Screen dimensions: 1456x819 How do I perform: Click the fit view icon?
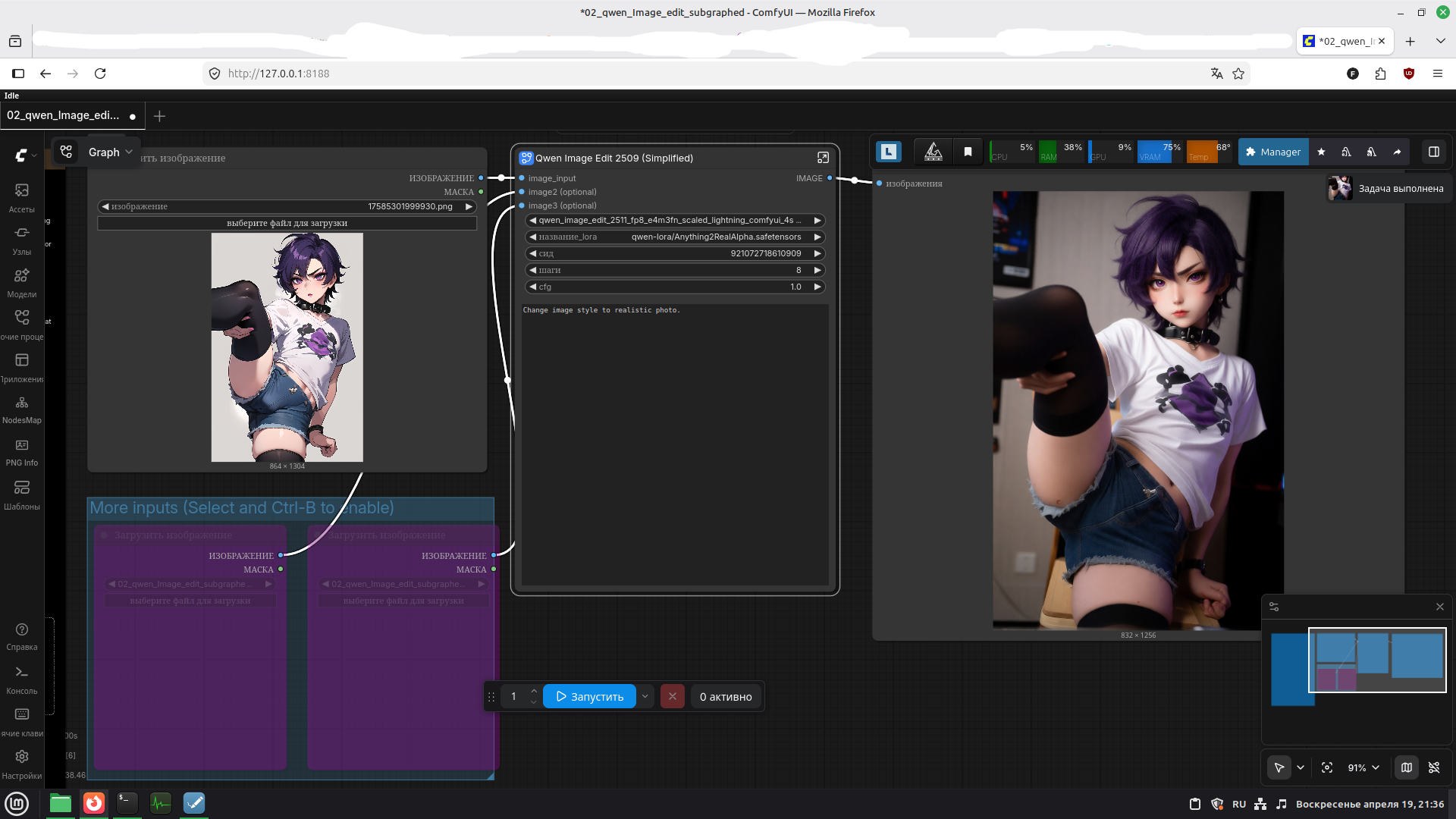click(x=1327, y=767)
